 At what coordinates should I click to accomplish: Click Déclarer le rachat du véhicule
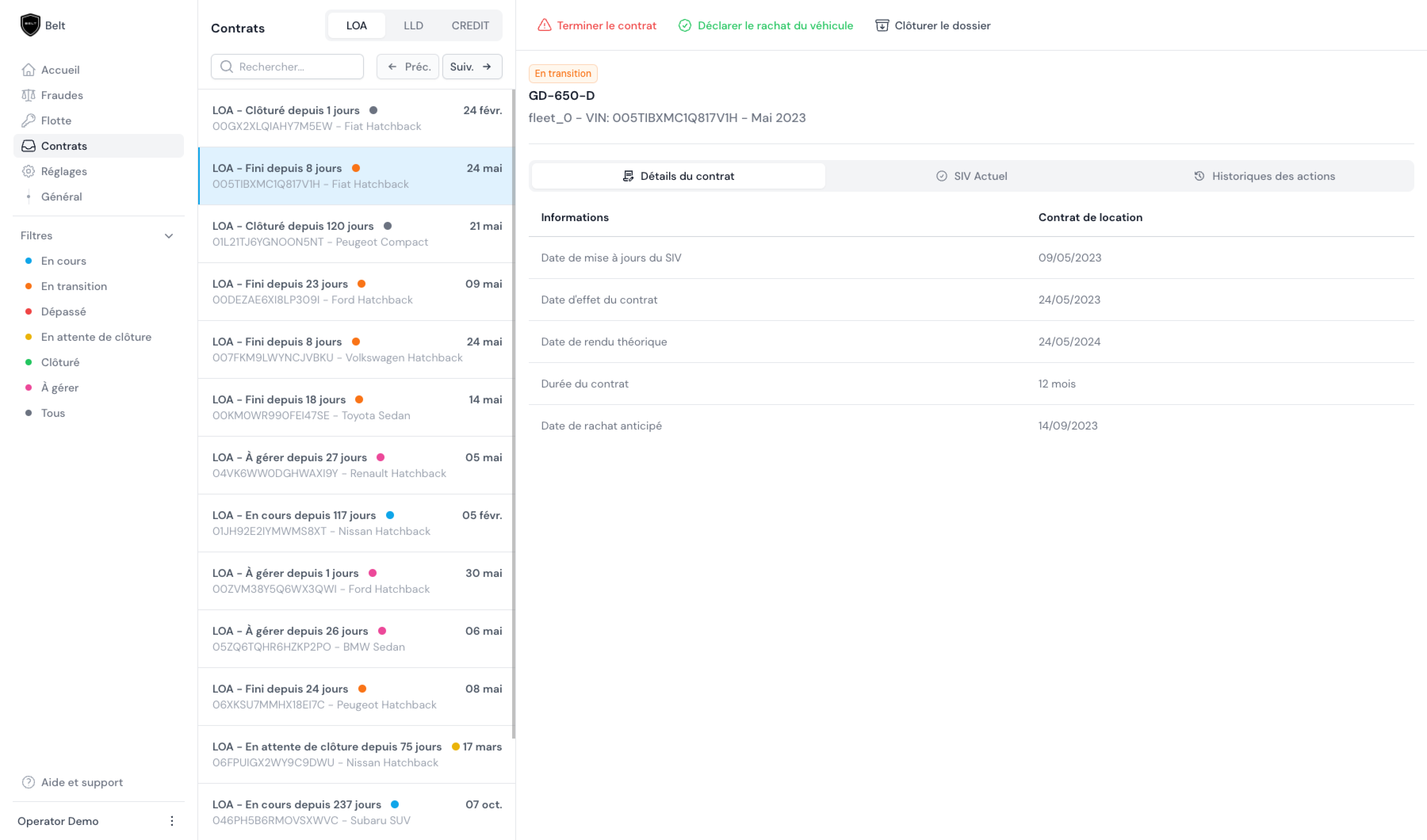tap(766, 26)
